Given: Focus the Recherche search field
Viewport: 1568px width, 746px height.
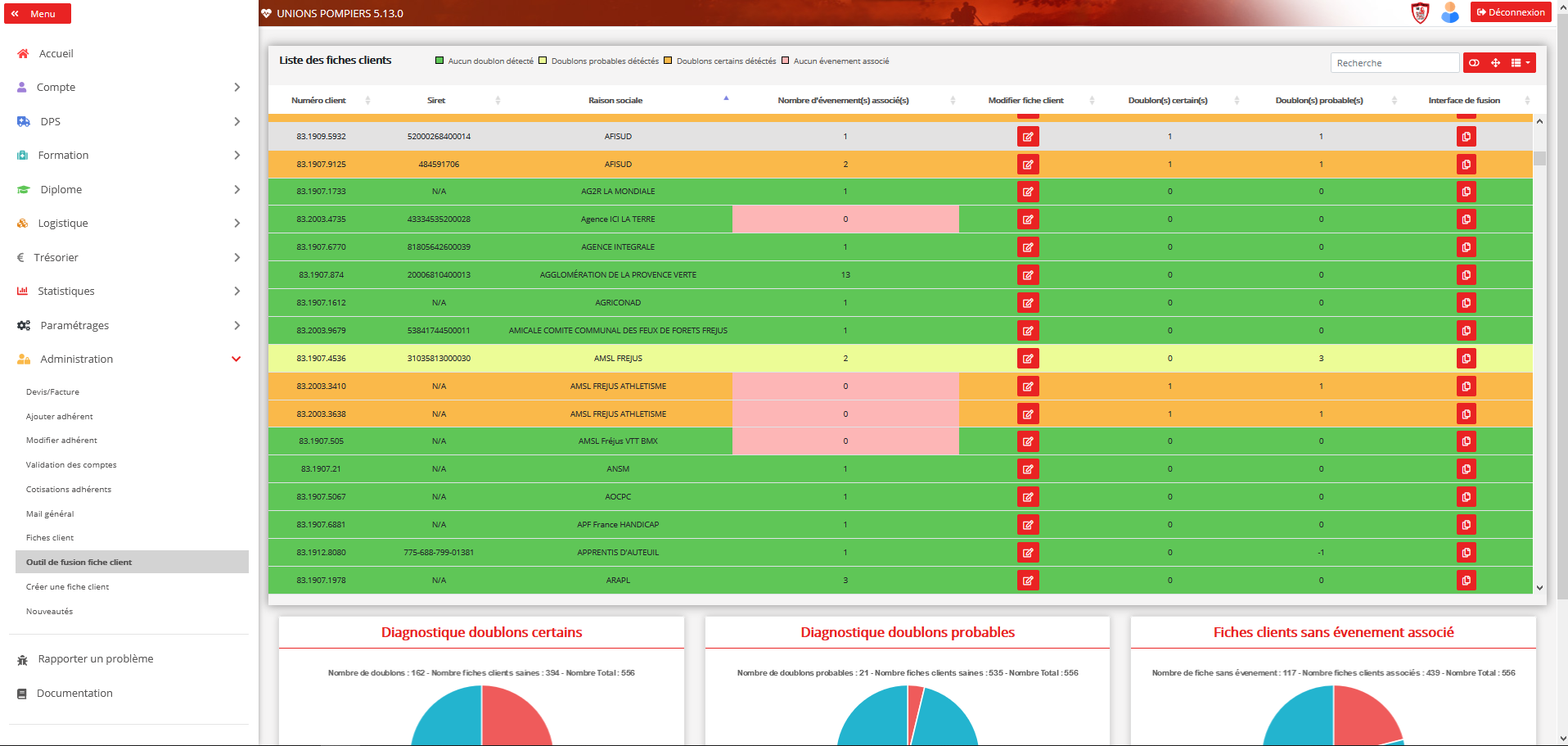Looking at the screenshot, I should [x=1395, y=63].
